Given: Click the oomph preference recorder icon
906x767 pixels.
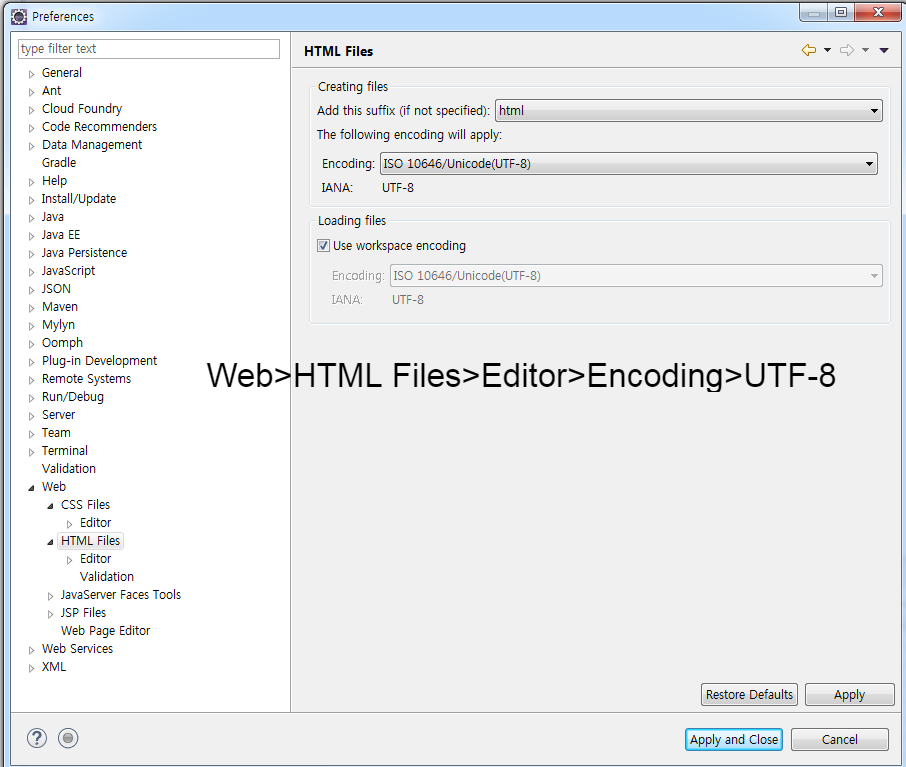Looking at the screenshot, I should click(68, 738).
